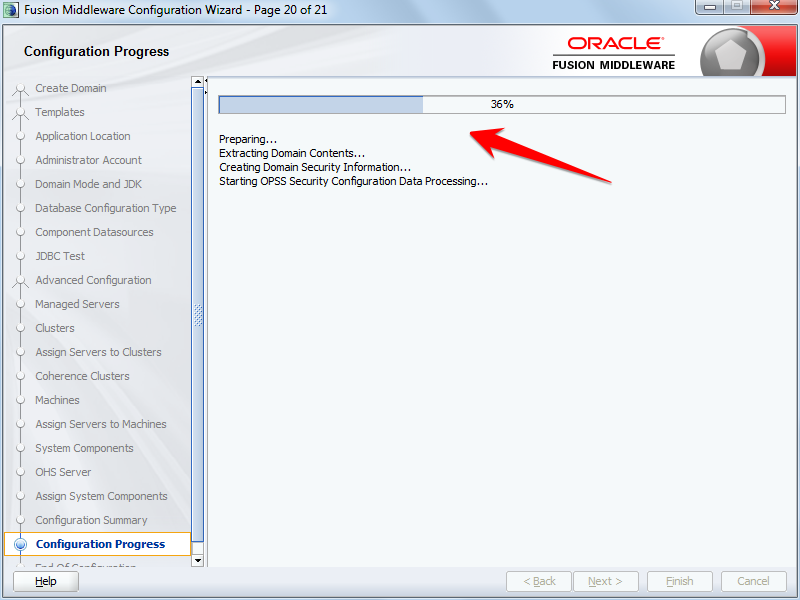The height and width of the screenshot is (600, 800).
Task: Click the 36% progress bar
Action: (x=500, y=104)
